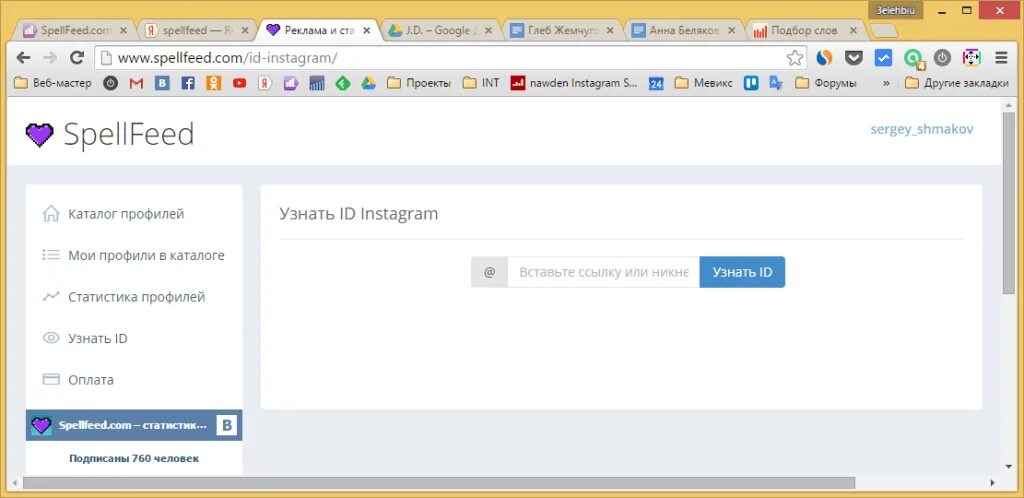Show hidden bookmarks with the » chevron

click(886, 84)
